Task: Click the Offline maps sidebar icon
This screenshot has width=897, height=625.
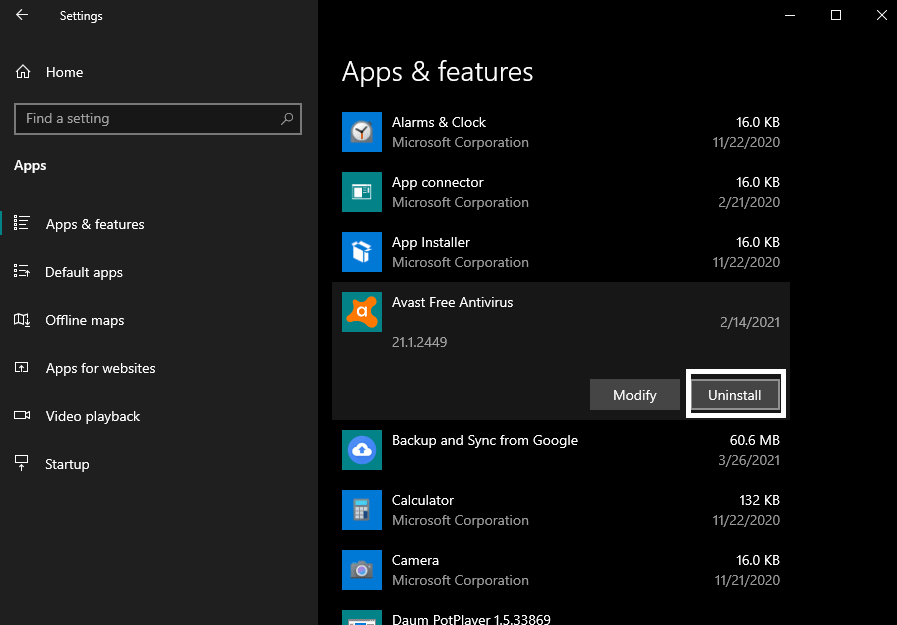Action: pyautogui.click(x=22, y=320)
